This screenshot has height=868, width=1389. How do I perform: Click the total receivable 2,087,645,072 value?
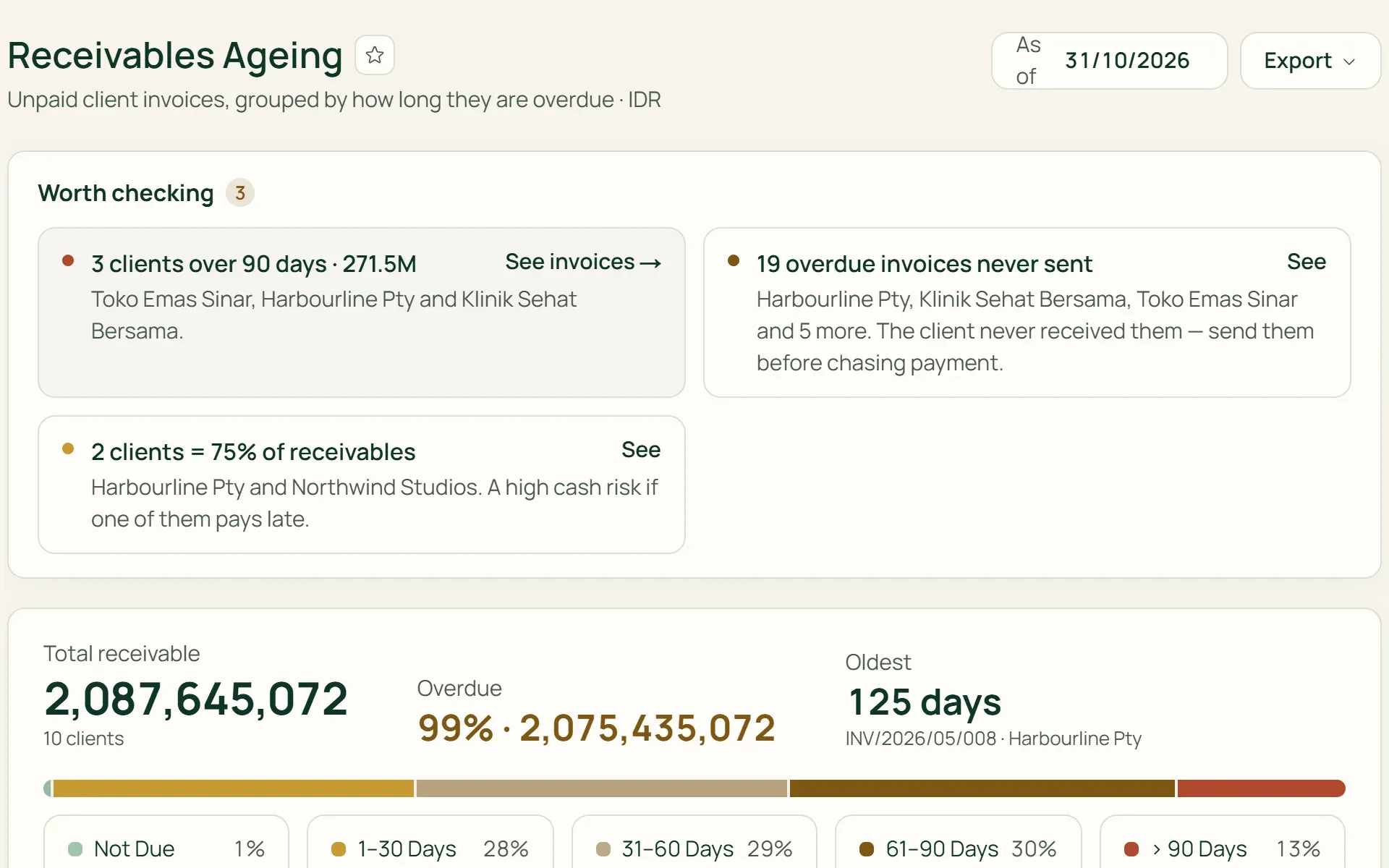196,699
